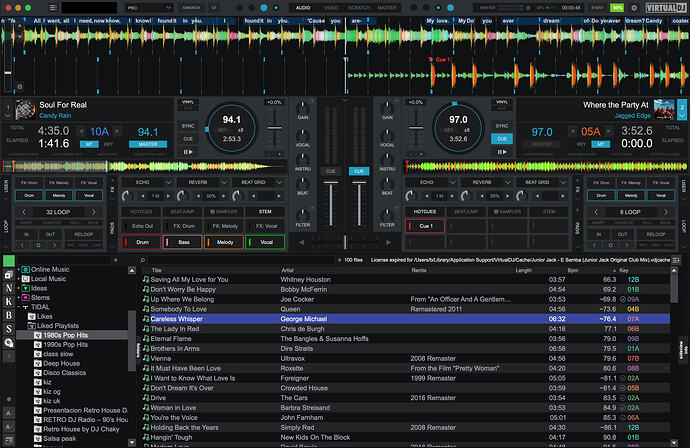Select the right deck STEM pad tab
Screen dimensions: 690x448
click(x=549, y=212)
